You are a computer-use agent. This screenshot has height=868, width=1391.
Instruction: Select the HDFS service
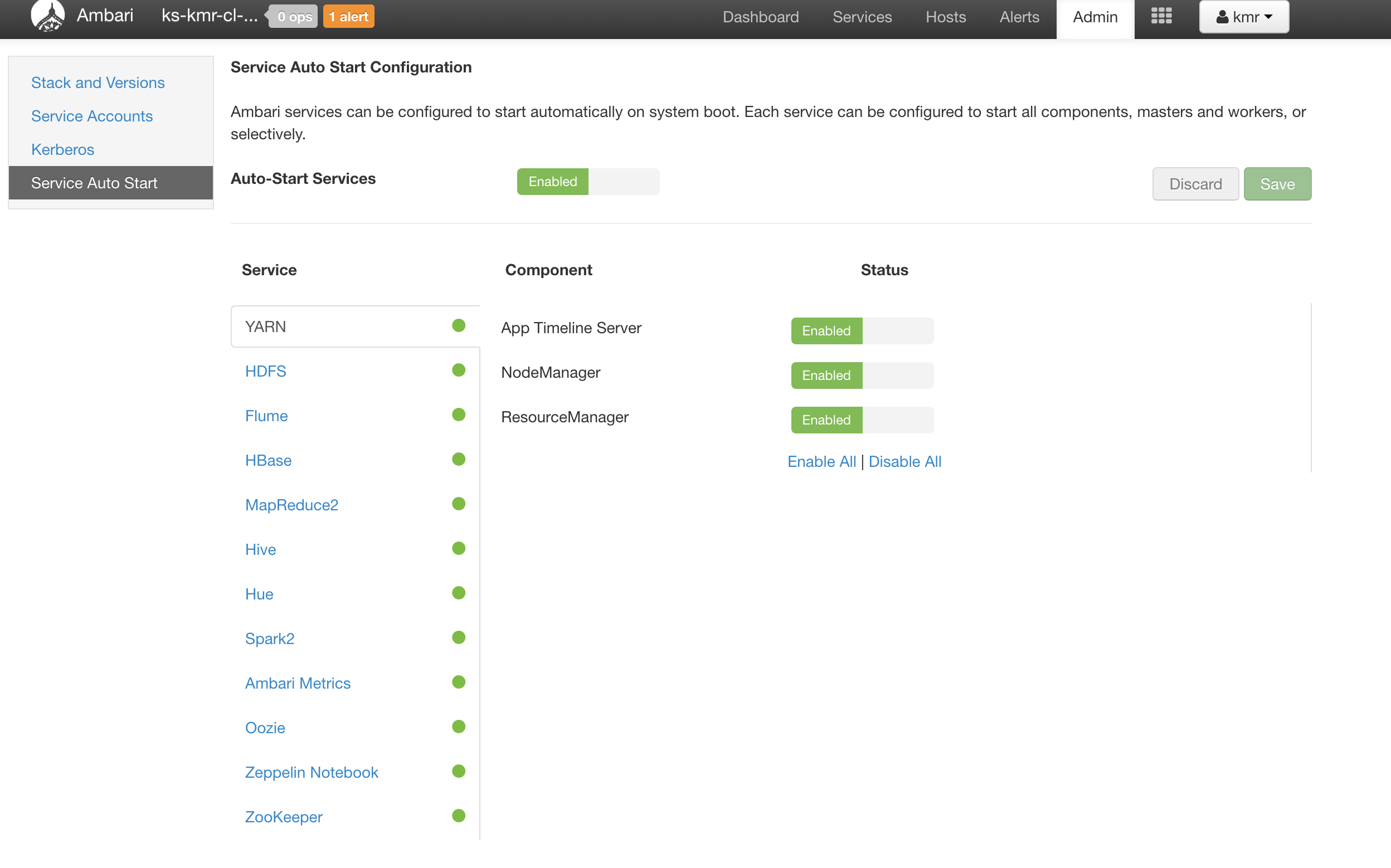tap(265, 371)
